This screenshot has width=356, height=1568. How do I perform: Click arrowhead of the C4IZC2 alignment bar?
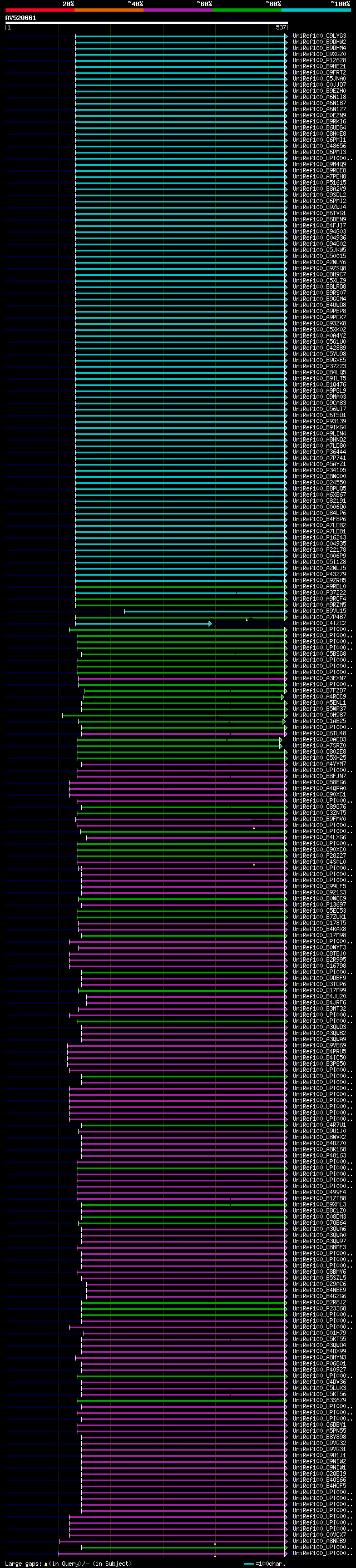pos(210,624)
